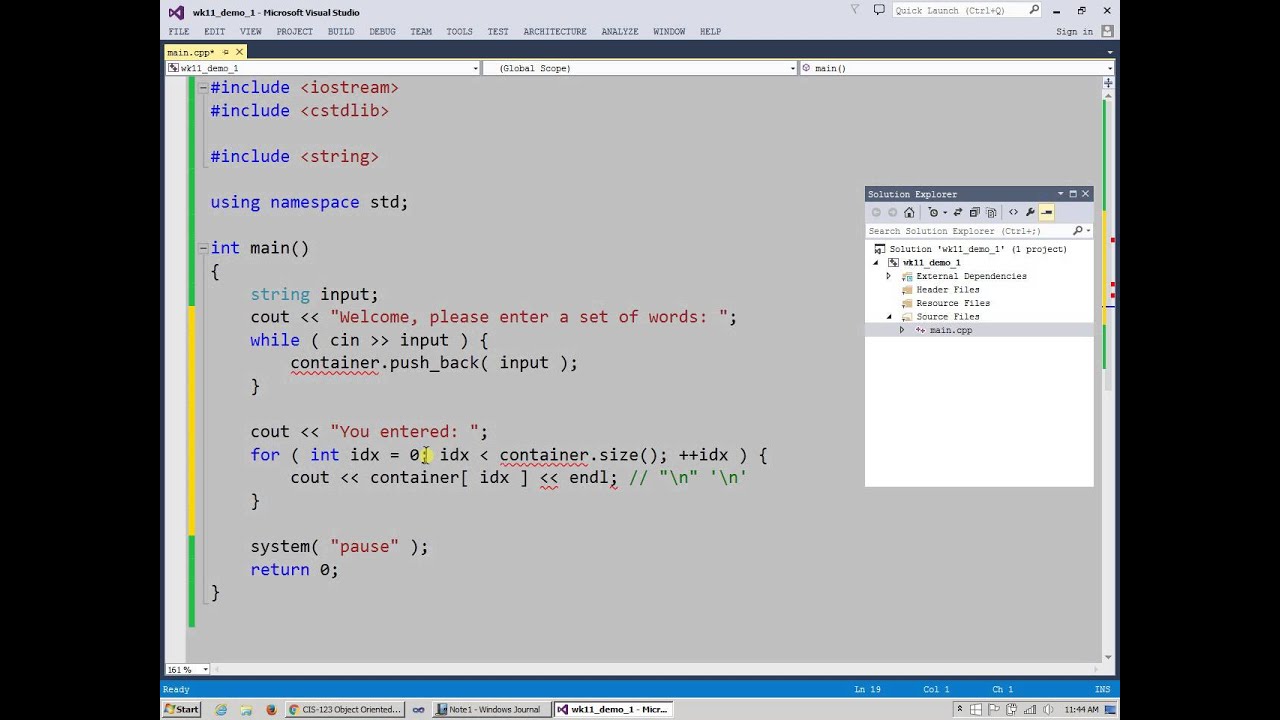Viewport: 1280px width, 720px height.
Task: Click the View Code angle-brackets icon
Action: click(x=1013, y=212)
